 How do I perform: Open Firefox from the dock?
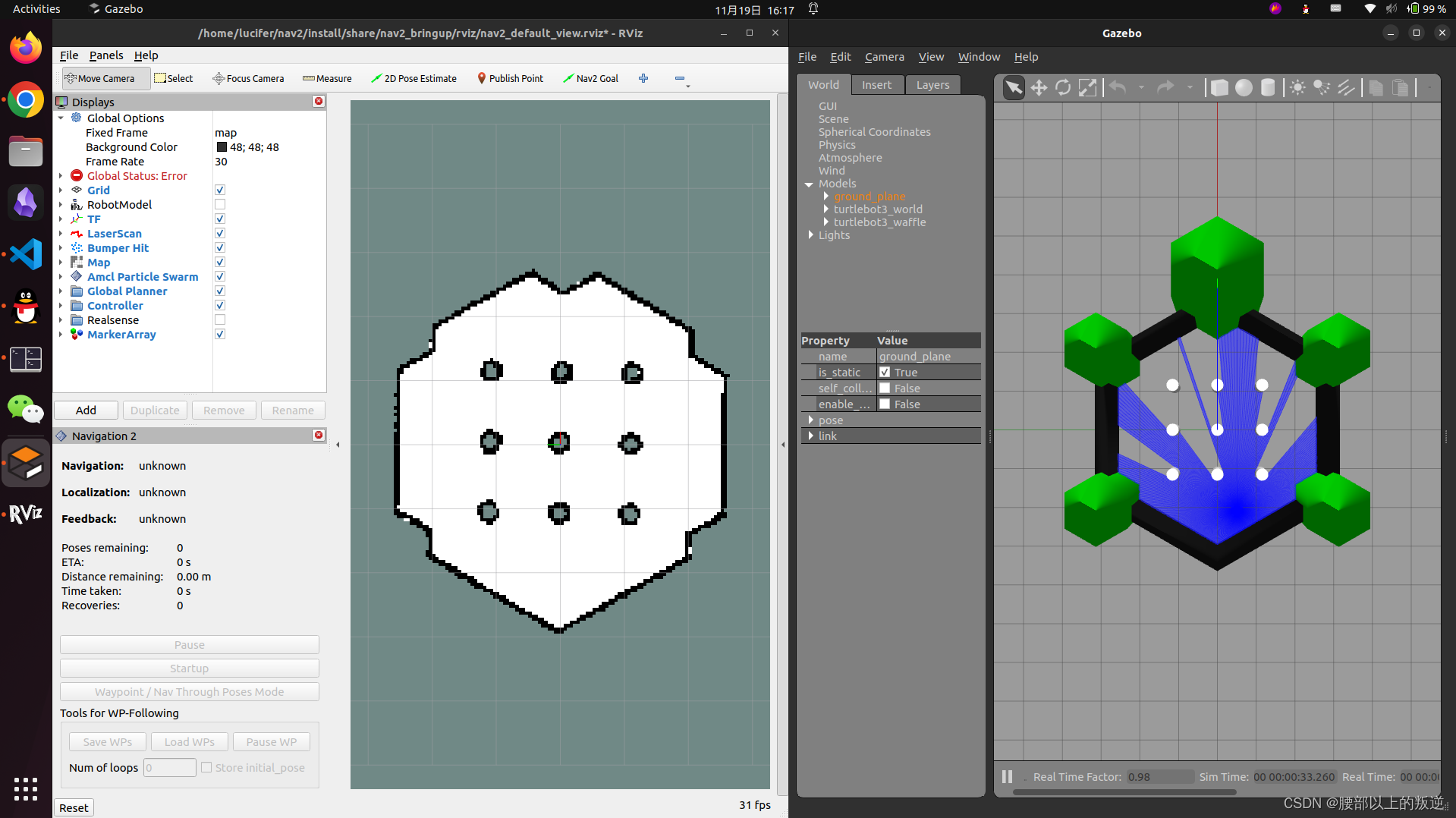(x=26, y=48)
